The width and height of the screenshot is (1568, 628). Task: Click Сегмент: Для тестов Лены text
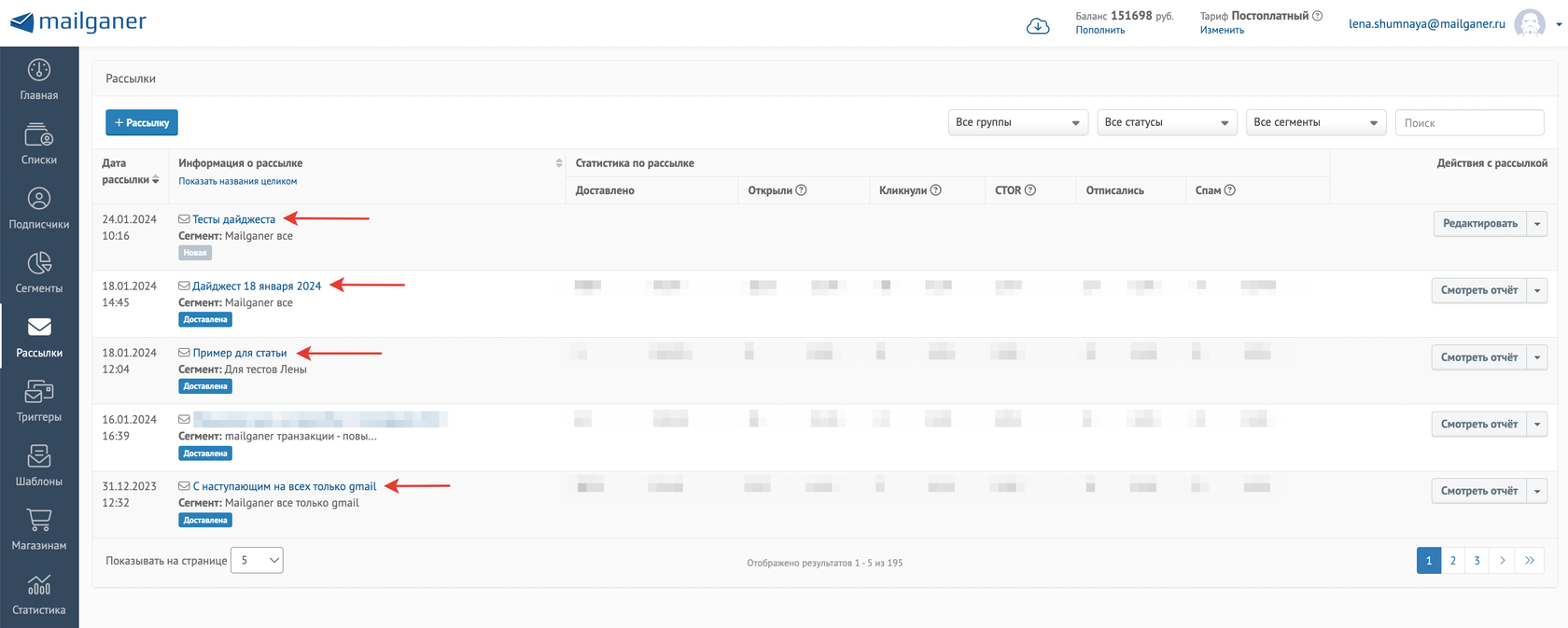pos(243,370)
